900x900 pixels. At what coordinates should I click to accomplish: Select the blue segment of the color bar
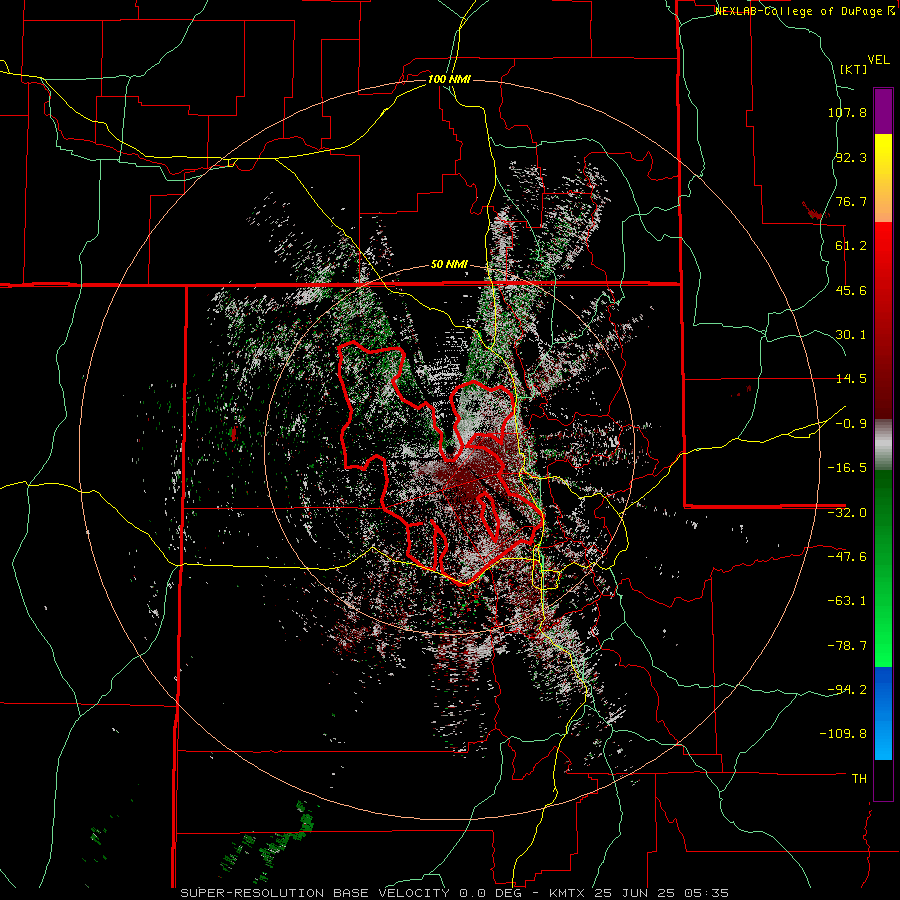pyautogui.click(x=883, y=713)
